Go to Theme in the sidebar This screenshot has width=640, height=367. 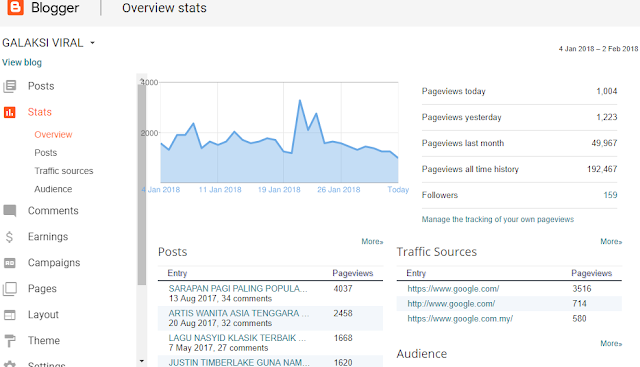tap(44, 340)
